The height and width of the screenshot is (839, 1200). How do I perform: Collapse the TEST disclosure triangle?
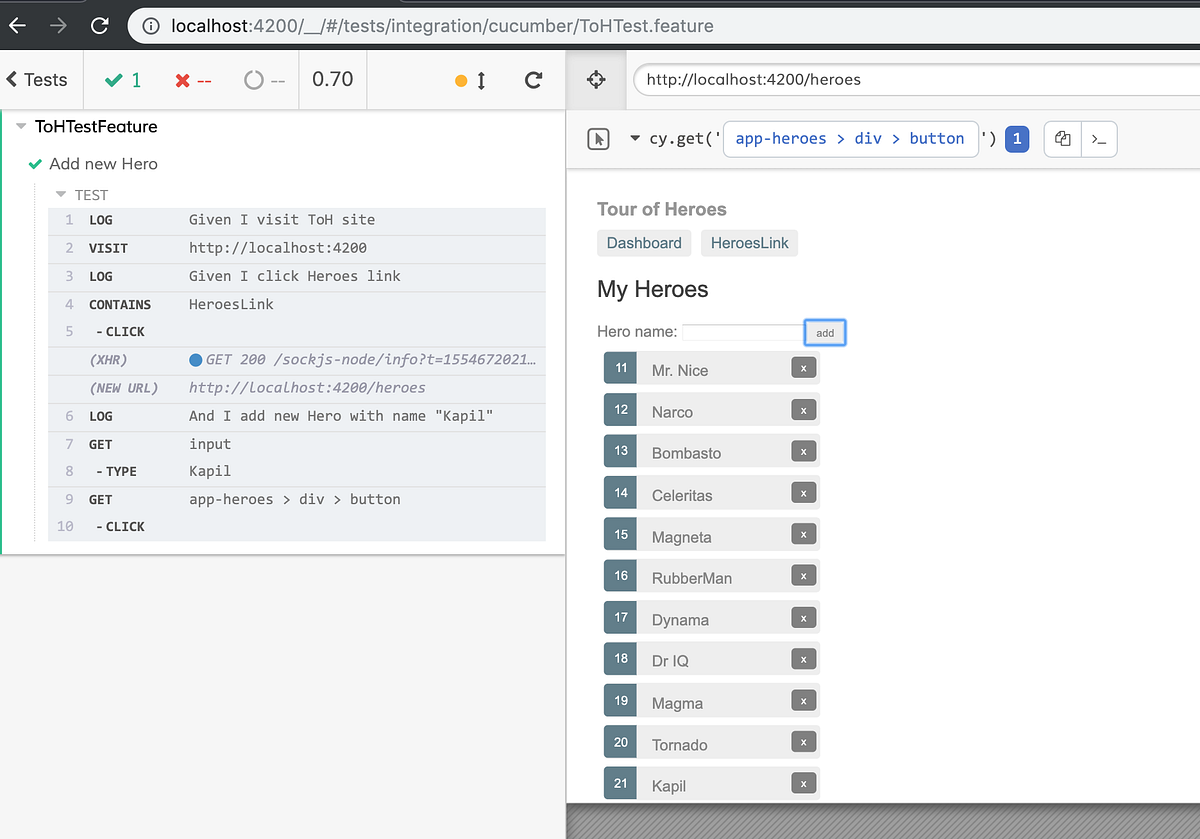60,194
